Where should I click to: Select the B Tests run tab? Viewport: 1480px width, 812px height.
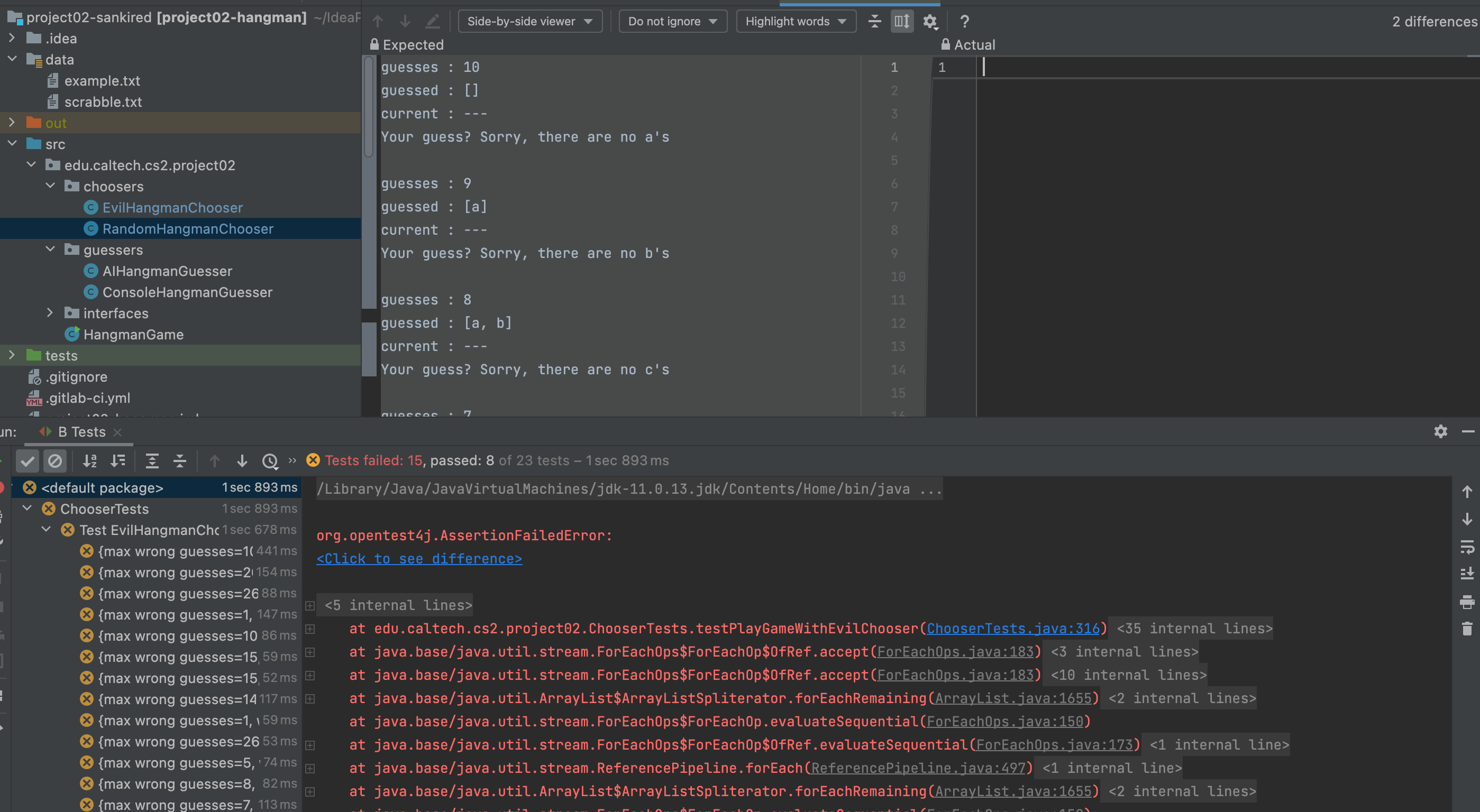81,432
